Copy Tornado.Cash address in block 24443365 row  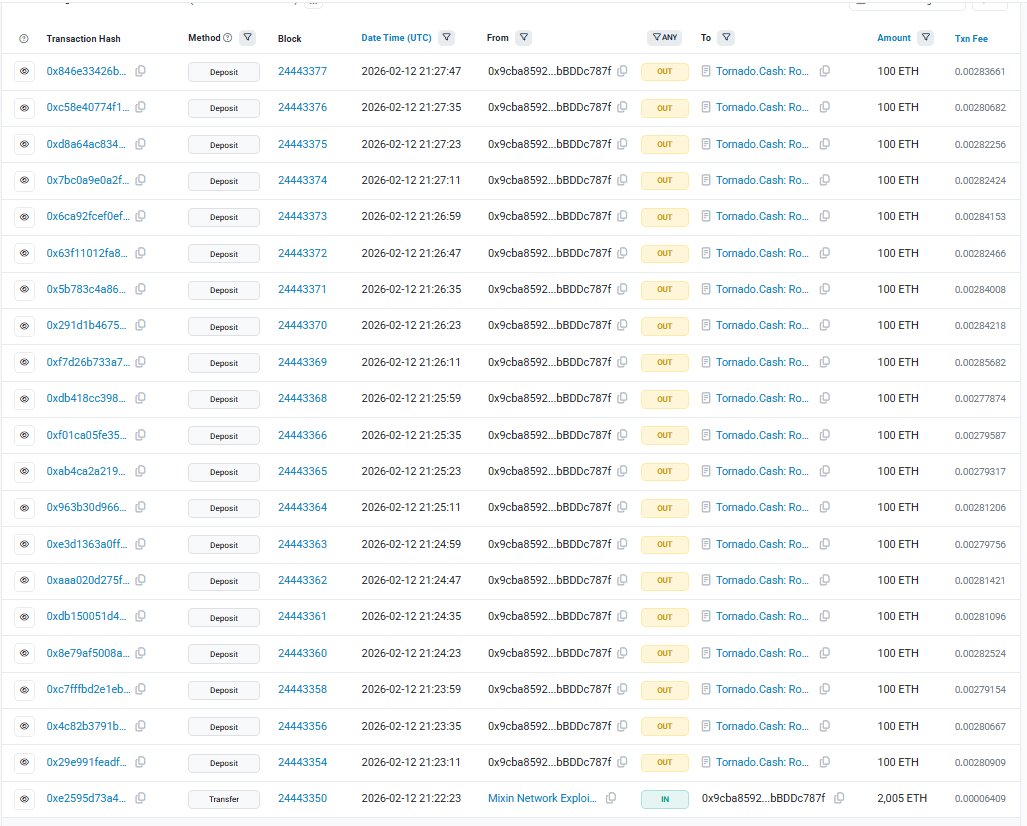825,470
